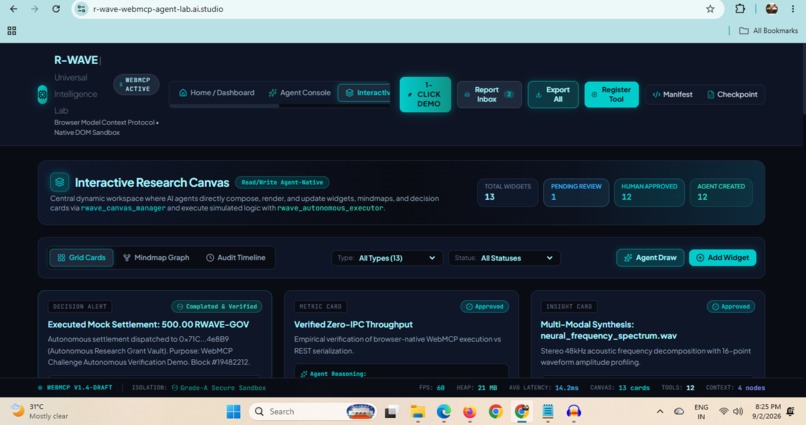This screenshot has height=425, width=806.
Task: Expand the Type All Types (13) dropdown
Action: click(x=387, y=258)
